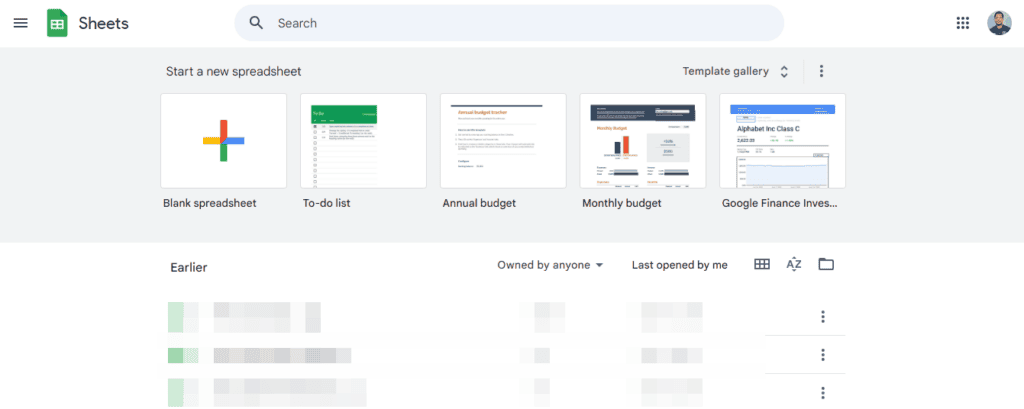Click the Blank spreadsheet label

pyautogui.click(x=210, y=203)
